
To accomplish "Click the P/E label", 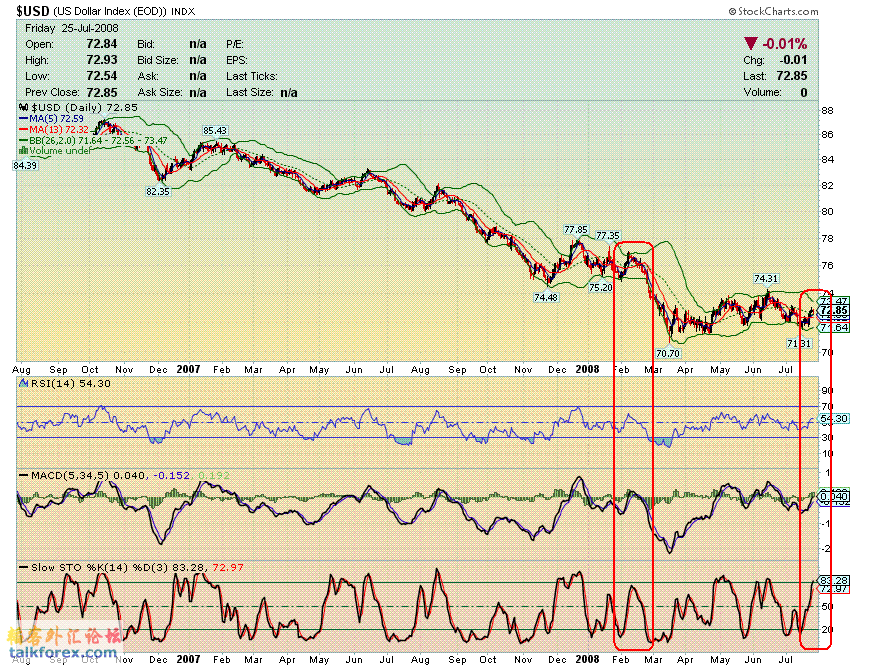I will coord(234,44).
